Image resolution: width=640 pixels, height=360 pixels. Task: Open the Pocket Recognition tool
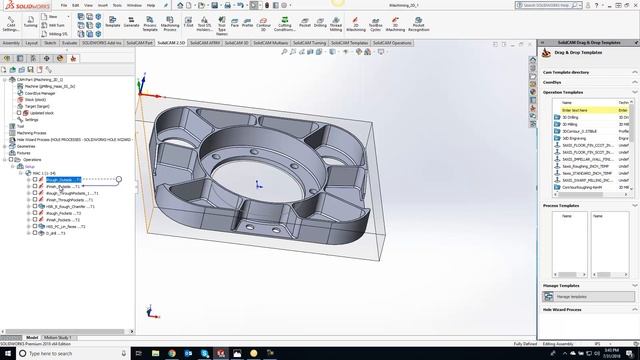click(418, 24)
